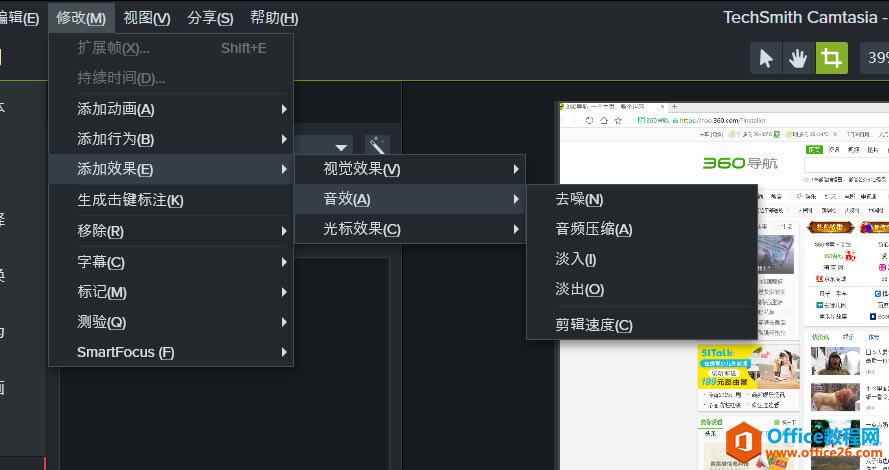The image size is (889, 470).
Task: Apply the 淡出(O) fade out effect
Action: tap(642, 289)
